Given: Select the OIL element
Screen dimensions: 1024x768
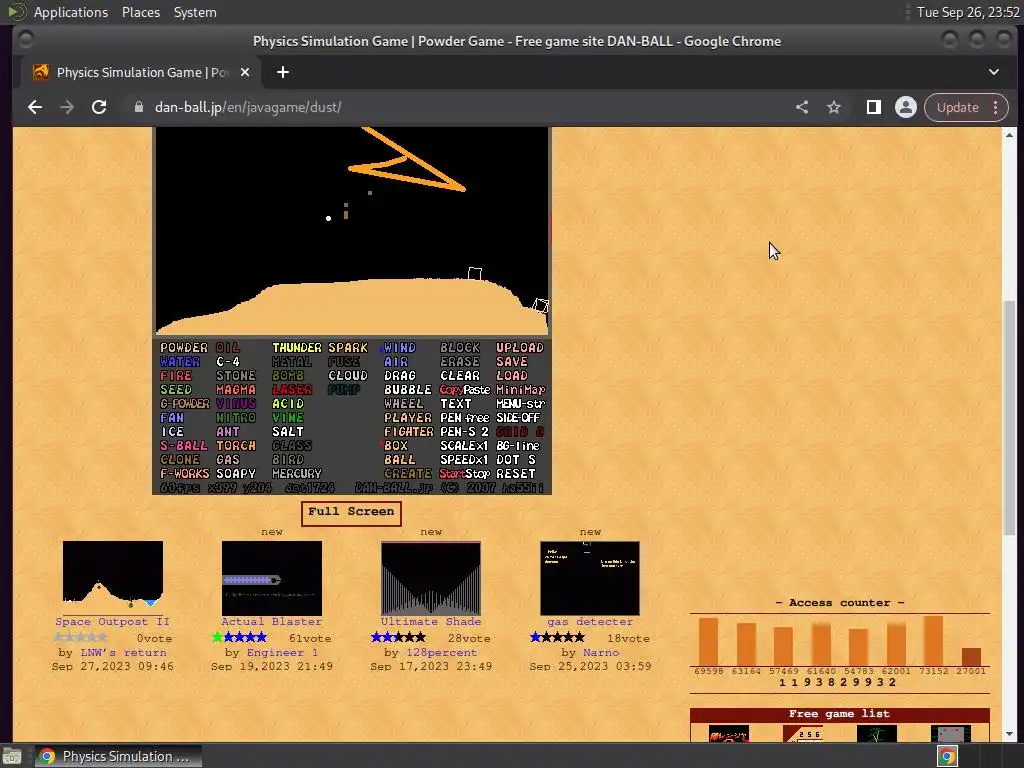Looking at the screenshot, I should tap(228, 348).
